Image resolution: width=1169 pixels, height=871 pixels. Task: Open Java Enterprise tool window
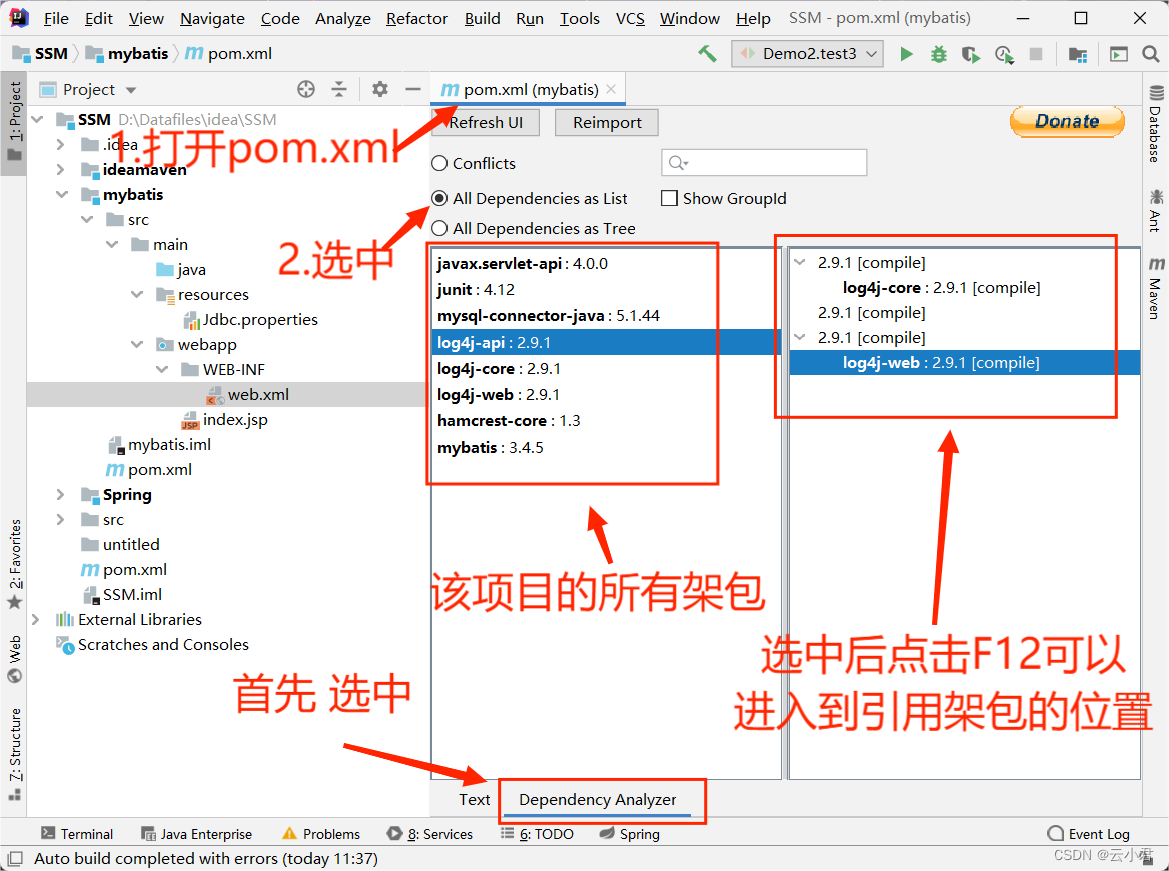coord(197,834)
